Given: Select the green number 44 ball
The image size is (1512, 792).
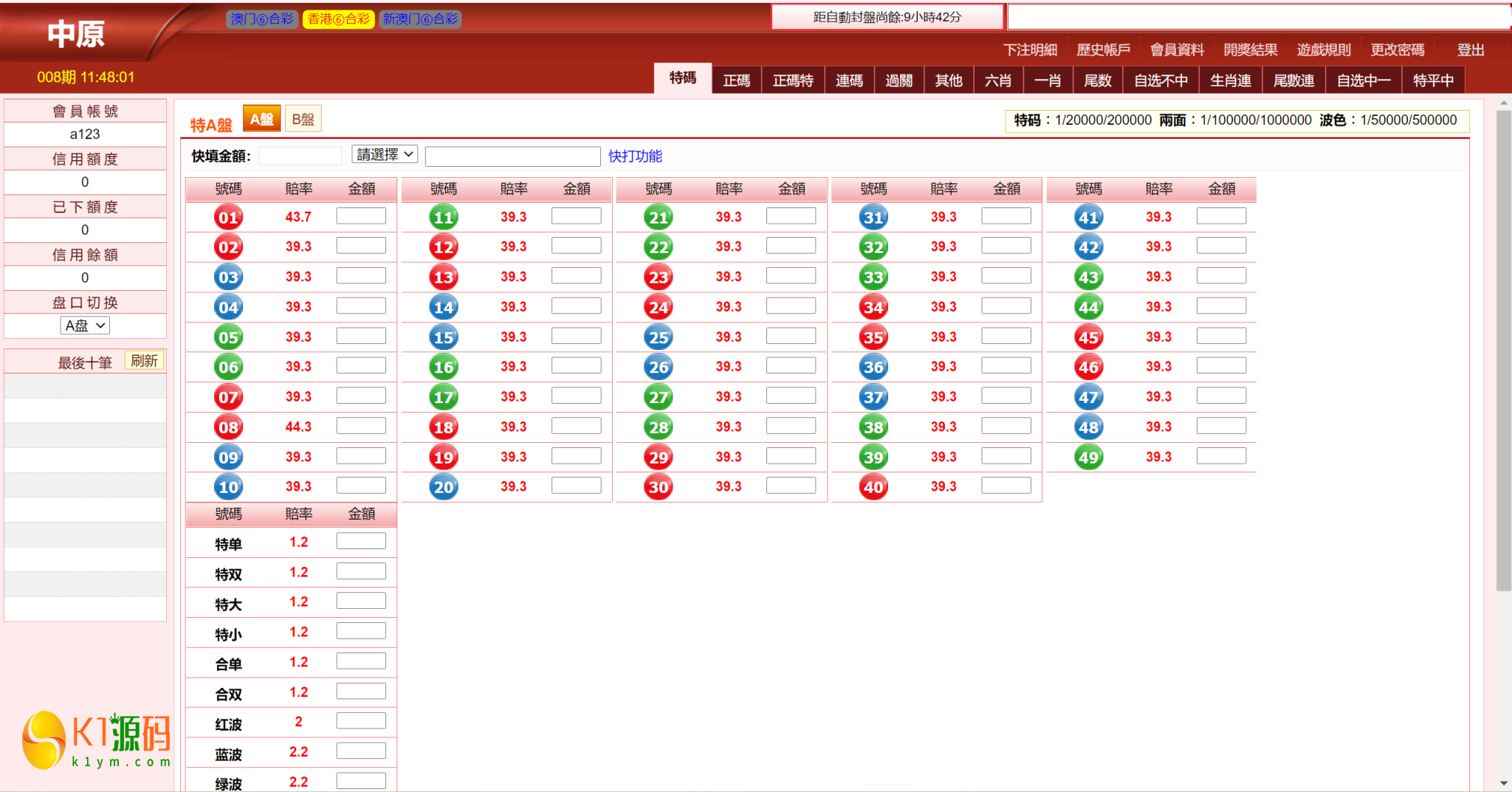Looking at the screenshot, I should (1088, 307).
